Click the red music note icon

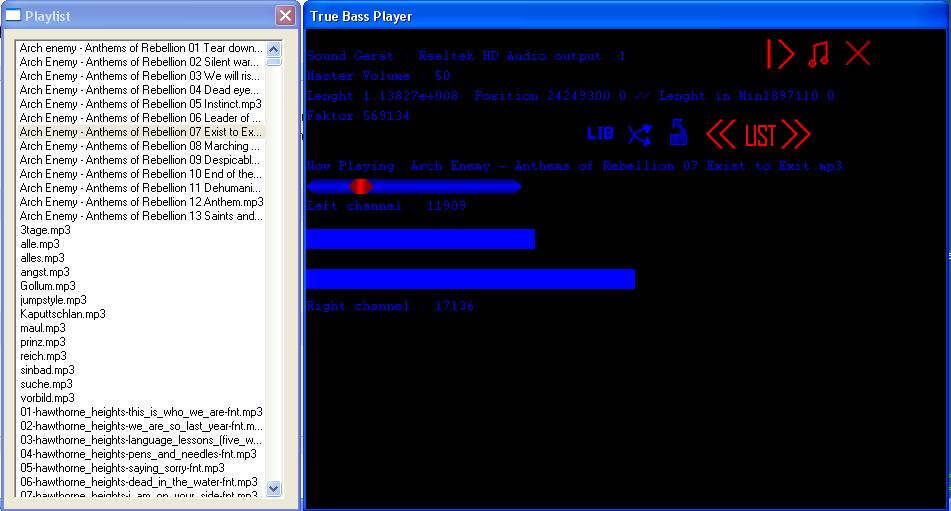[x=819, y=54]
